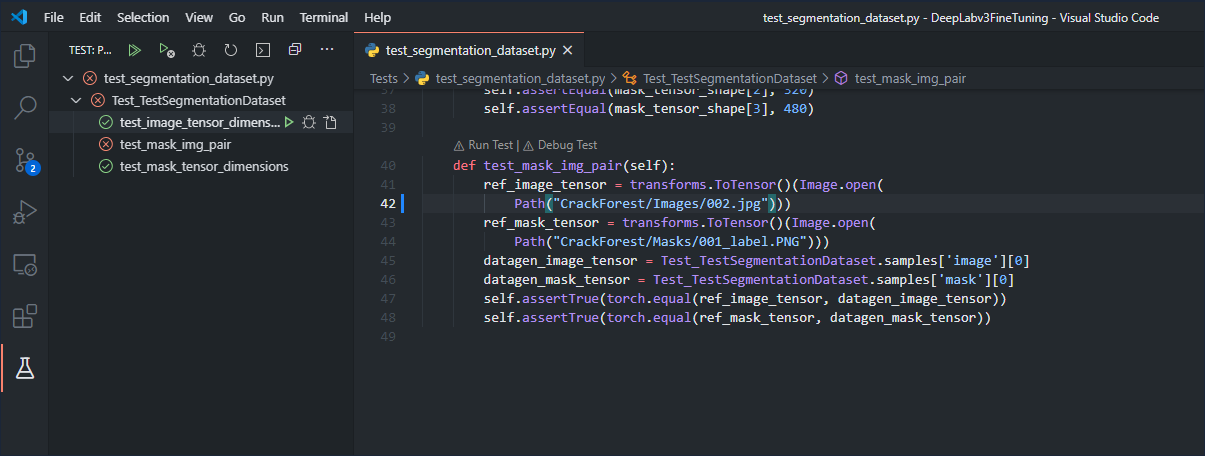This screenshot has height=456, width=1205.
Task: Close the test_segmentation_dataset.py editor tab
Action: tap(568, 50)
